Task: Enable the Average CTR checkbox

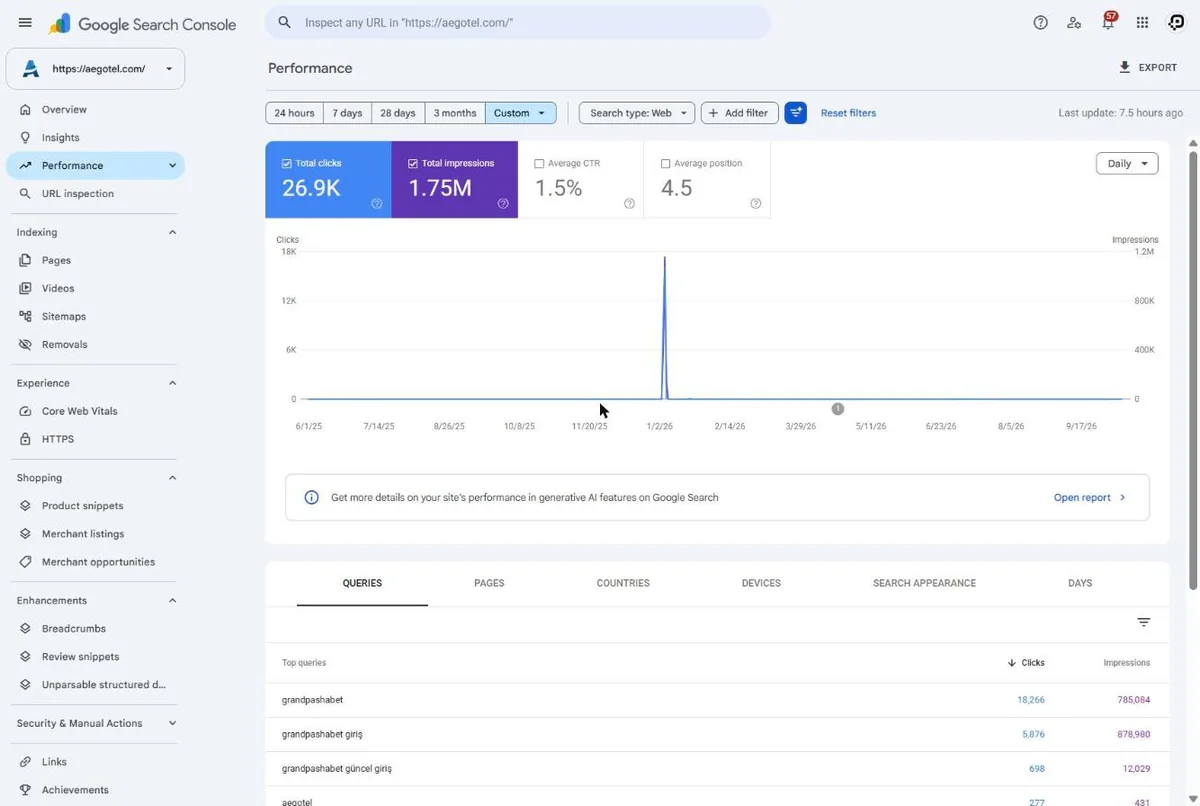Action: point(539,163)
